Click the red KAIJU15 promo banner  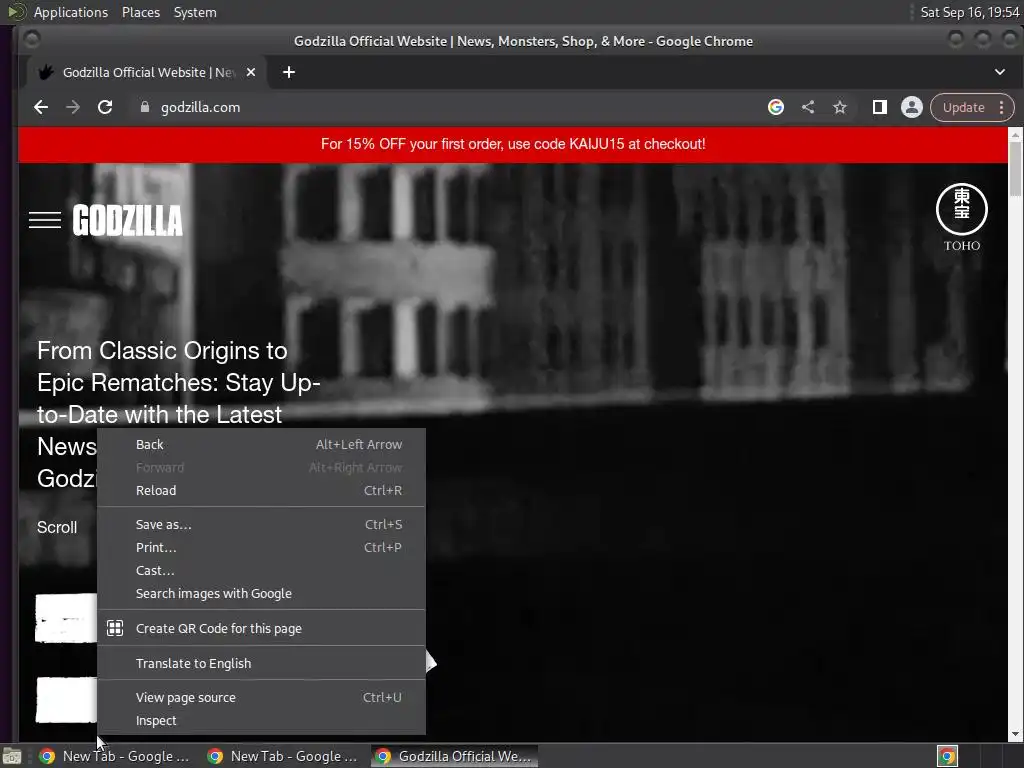[513, 144]
